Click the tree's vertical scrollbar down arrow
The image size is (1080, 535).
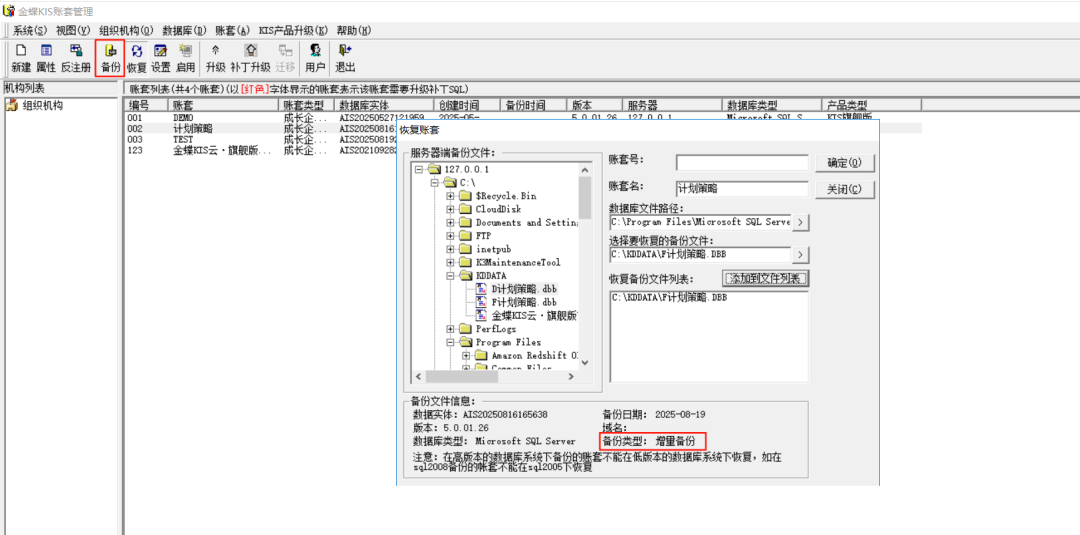(x=585, y=362)
